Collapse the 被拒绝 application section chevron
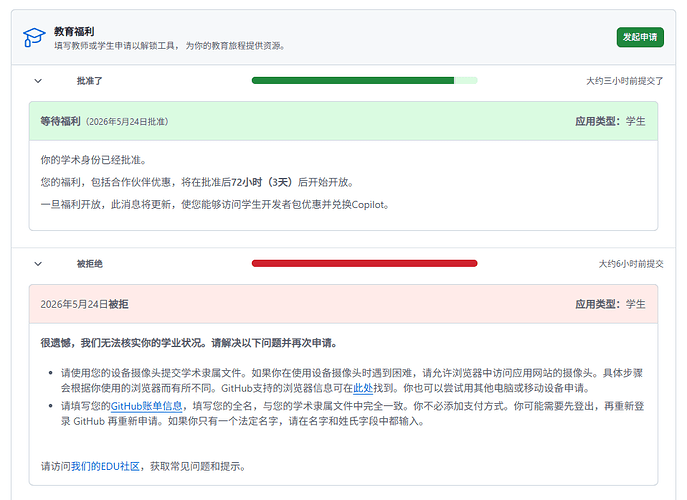The width and height of the screenshot is (687, 500). click(x=38, y=264)
